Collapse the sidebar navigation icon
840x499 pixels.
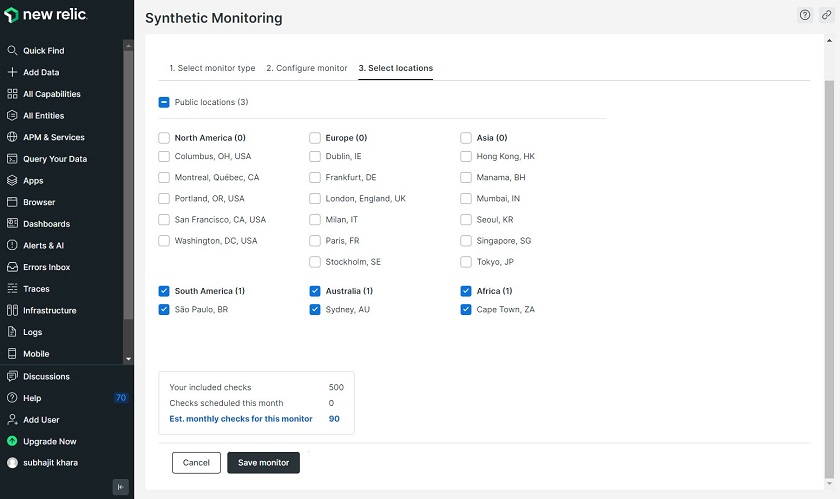click(121, 487)
